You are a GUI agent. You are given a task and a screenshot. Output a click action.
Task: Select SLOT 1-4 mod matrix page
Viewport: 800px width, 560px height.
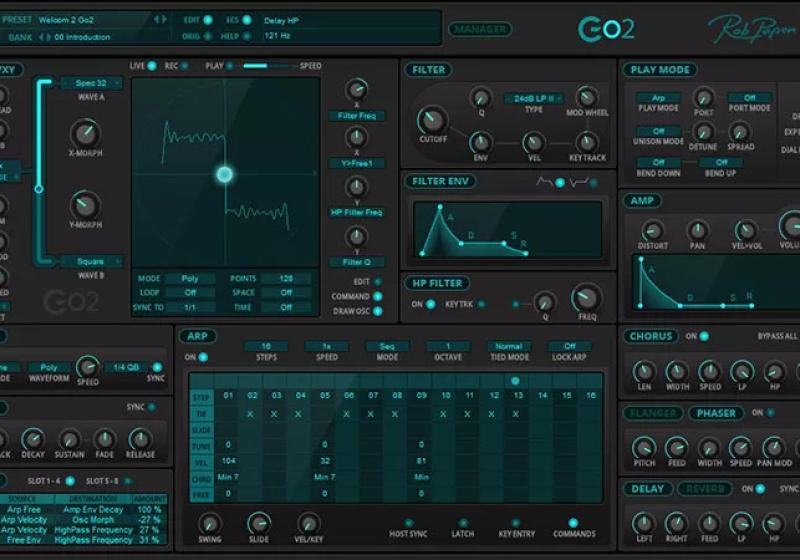click(70, 481)
